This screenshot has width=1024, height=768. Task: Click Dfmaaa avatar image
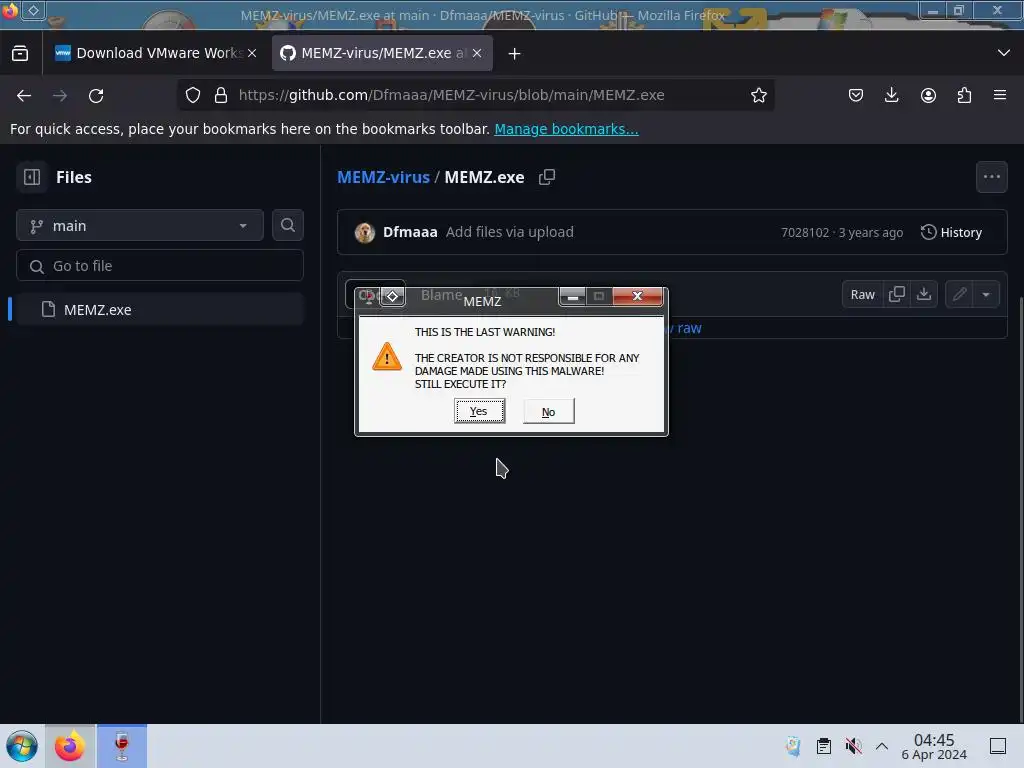(x=364, y=232)
